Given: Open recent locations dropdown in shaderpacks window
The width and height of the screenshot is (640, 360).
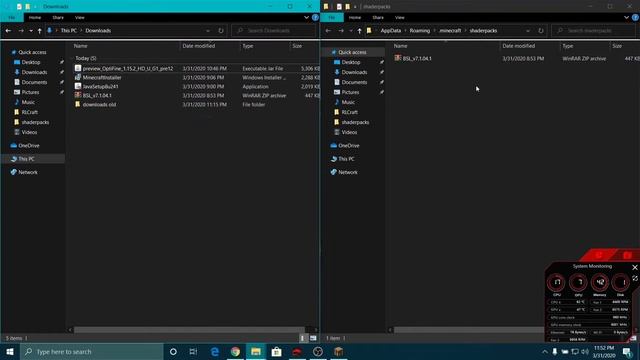Looking at the screenshot, I should point(351,31).
